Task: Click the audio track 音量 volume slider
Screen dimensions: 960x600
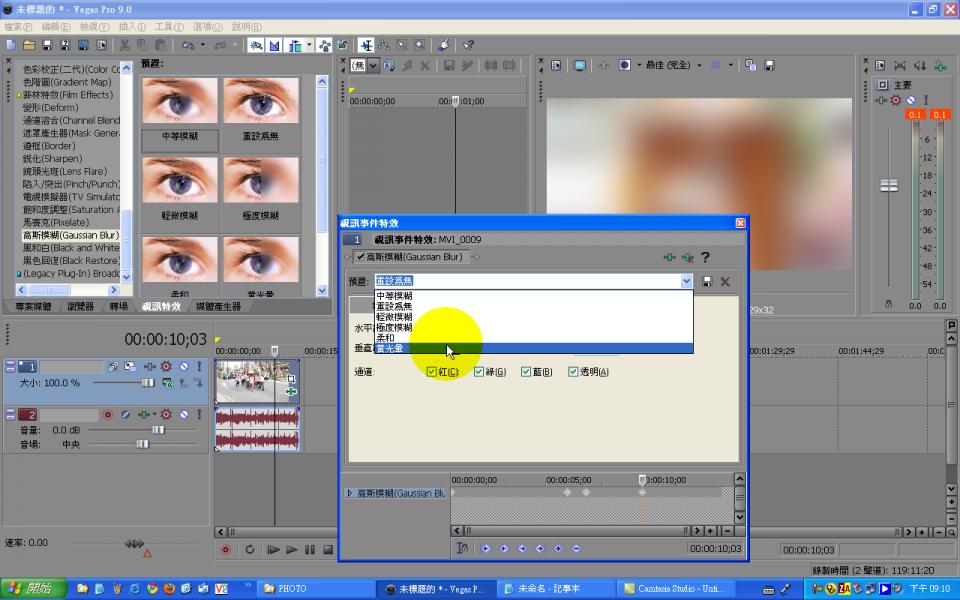Action: [157, 430]
